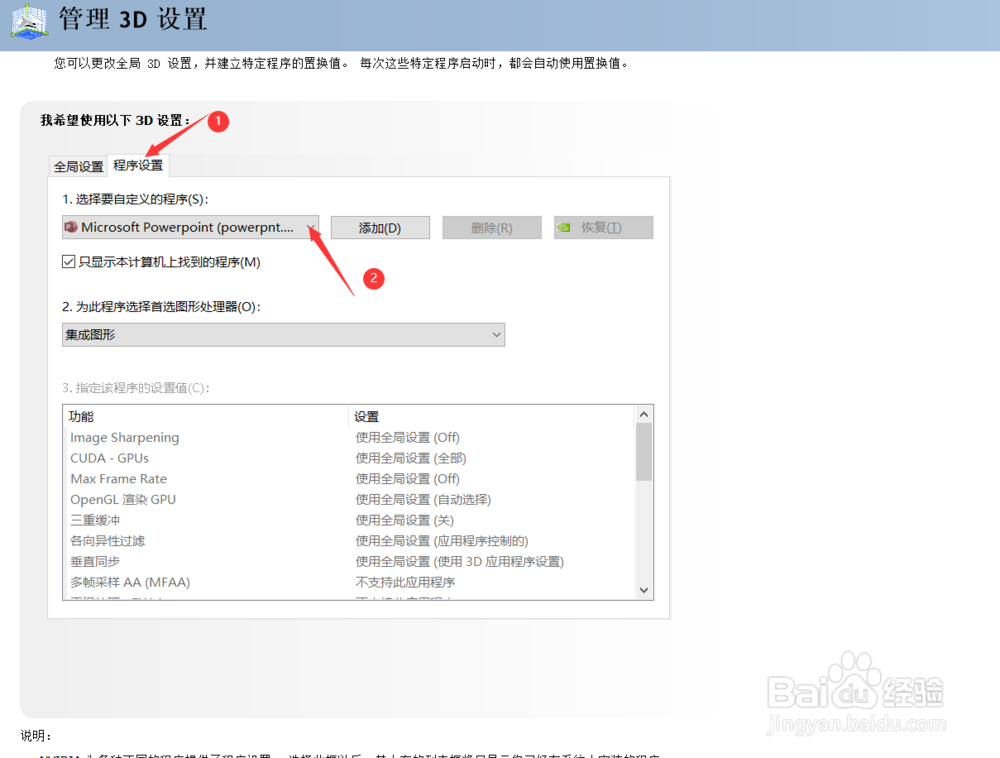
Task: Click the NVIDIA Control Panel logo icon
Action: pyautogui.click(x=27, y=20)
